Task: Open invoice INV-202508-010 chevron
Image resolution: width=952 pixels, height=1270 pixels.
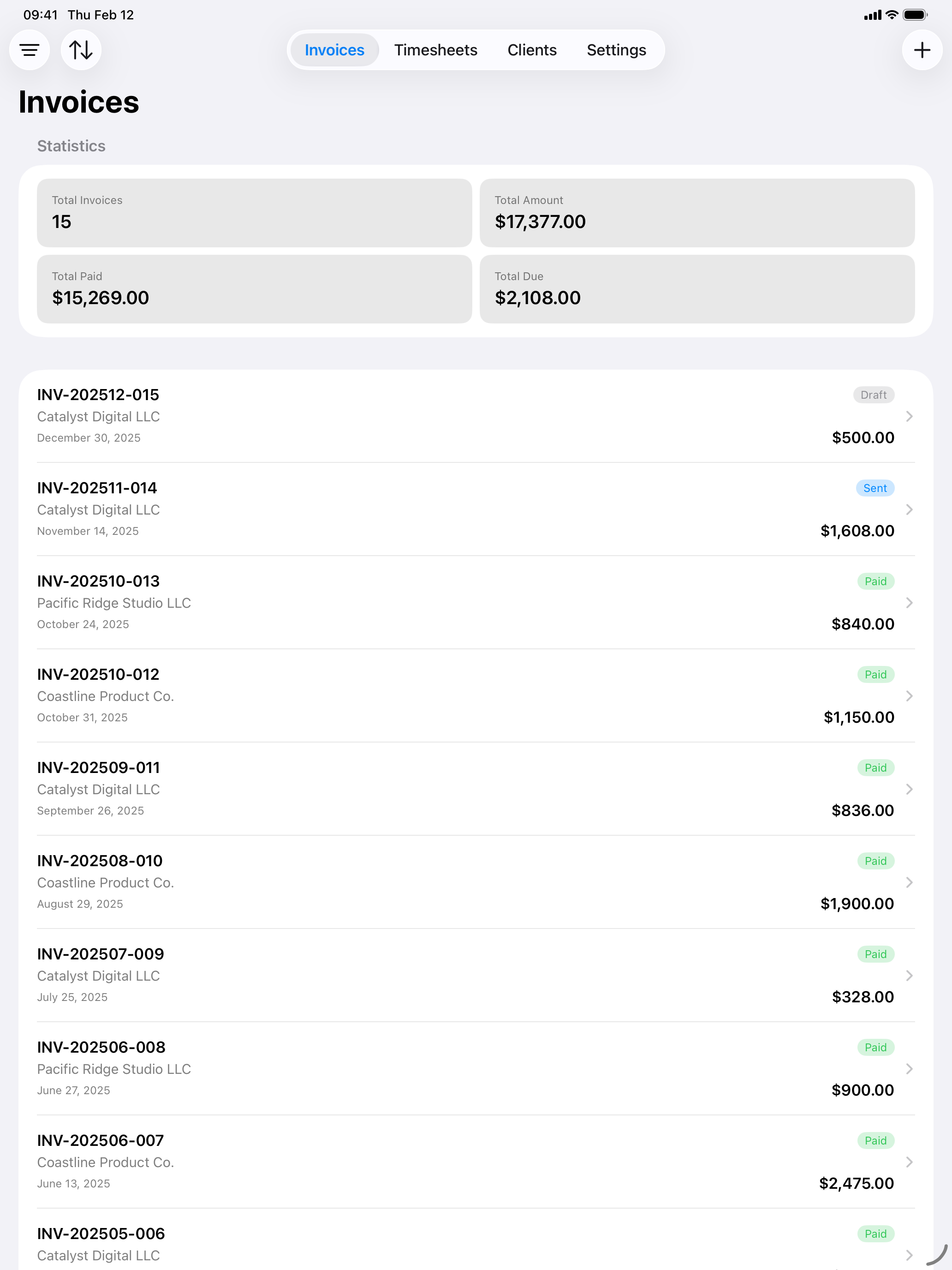Action: [x=909, y=882]
